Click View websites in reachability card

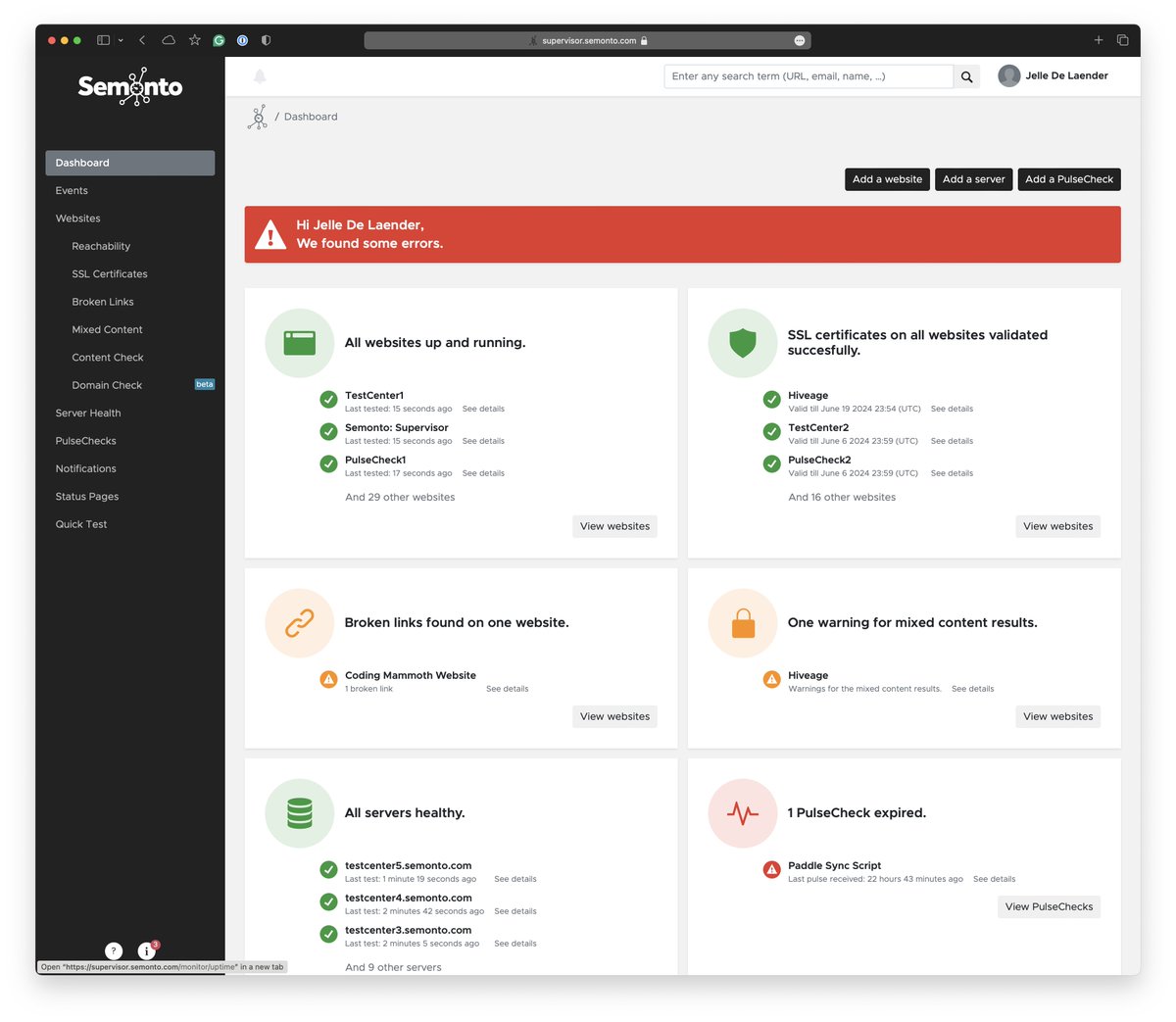[614, 526]
